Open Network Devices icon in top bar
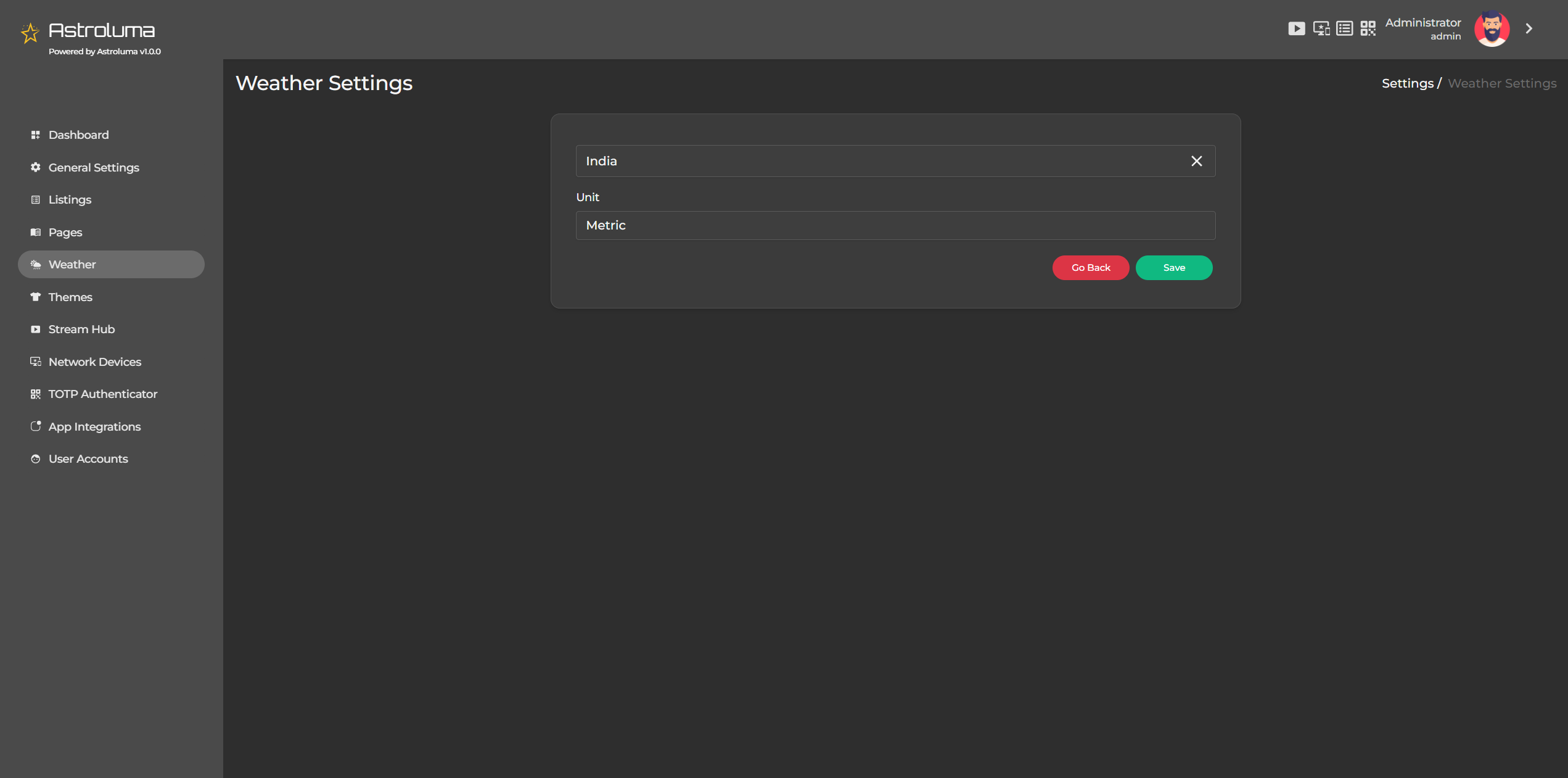The image size is (1568, 778). pyautogui.click(x=1321, y=28)
